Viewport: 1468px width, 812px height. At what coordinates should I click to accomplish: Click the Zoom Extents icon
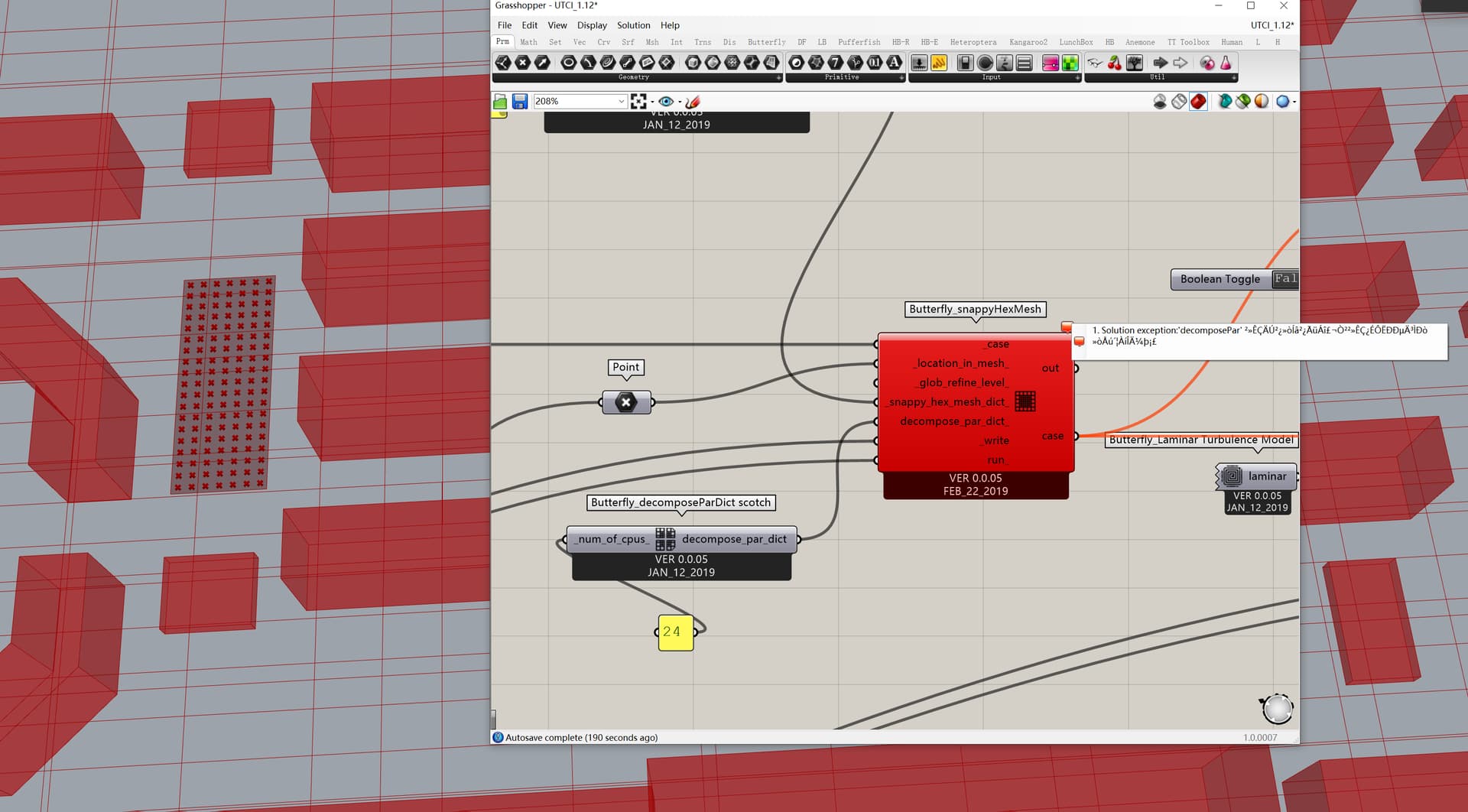coord(638,102)
